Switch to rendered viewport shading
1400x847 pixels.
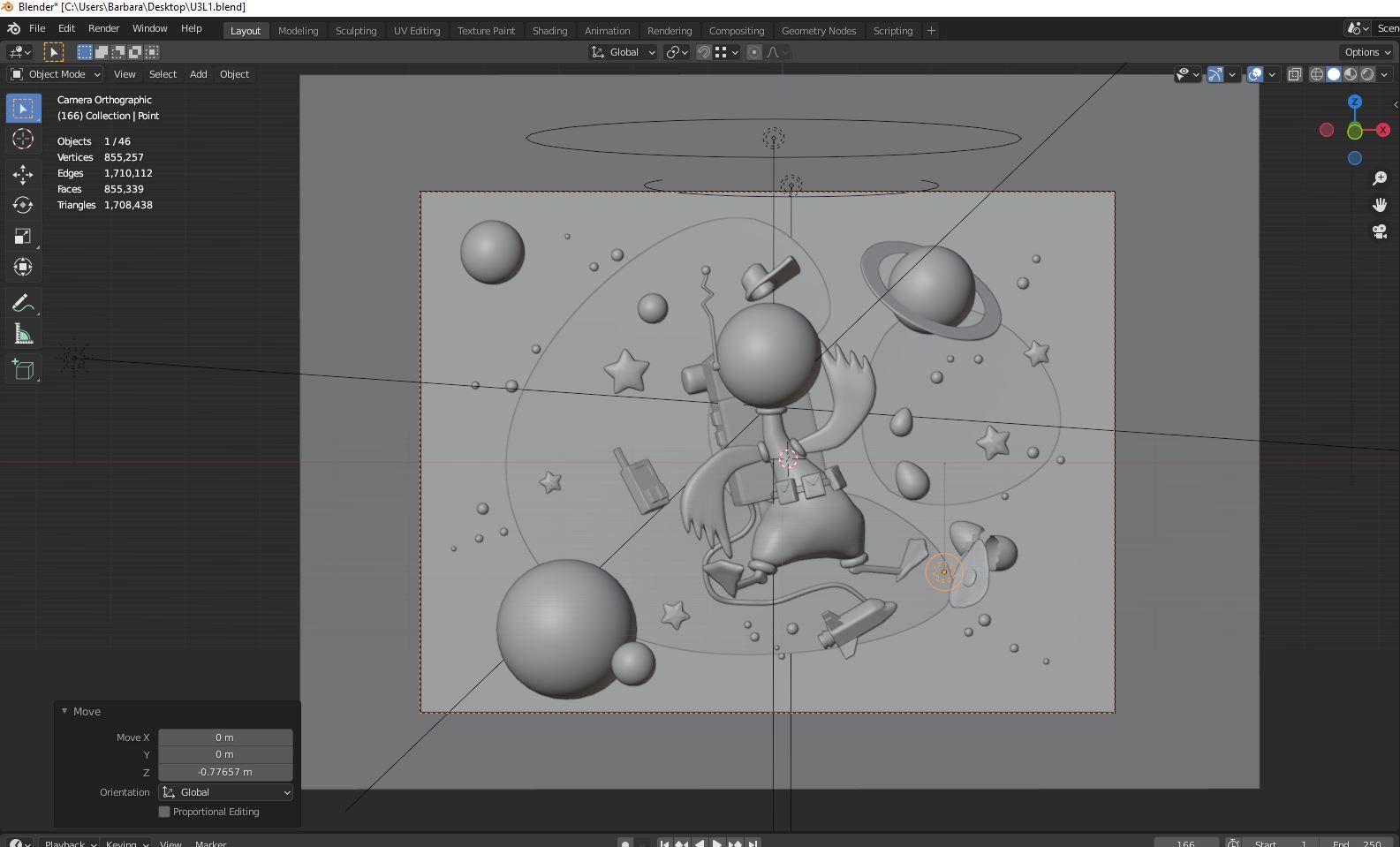tap(1367, 75)
